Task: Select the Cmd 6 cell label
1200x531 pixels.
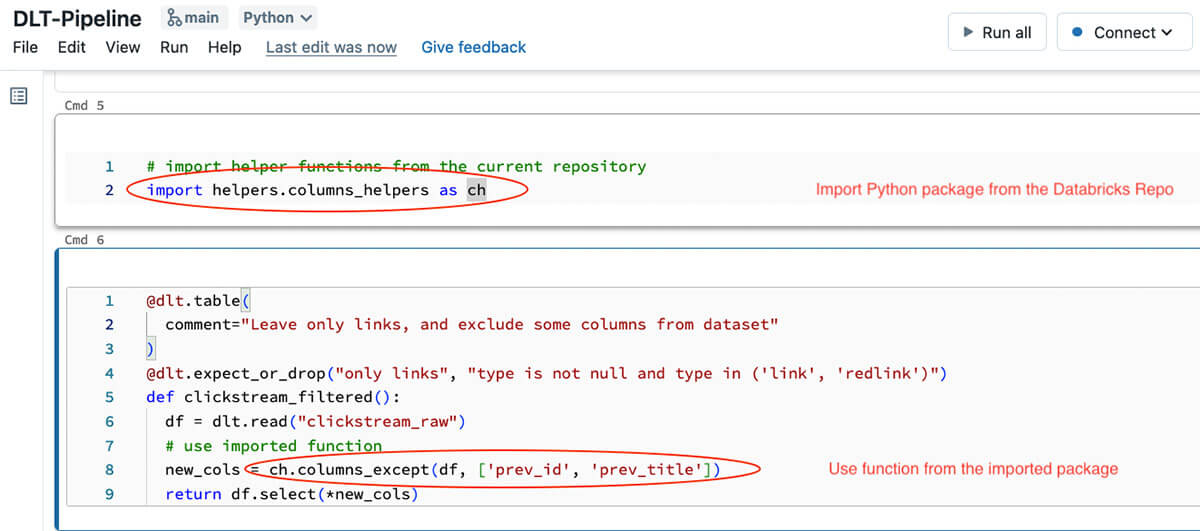Action: click(84, 240)
